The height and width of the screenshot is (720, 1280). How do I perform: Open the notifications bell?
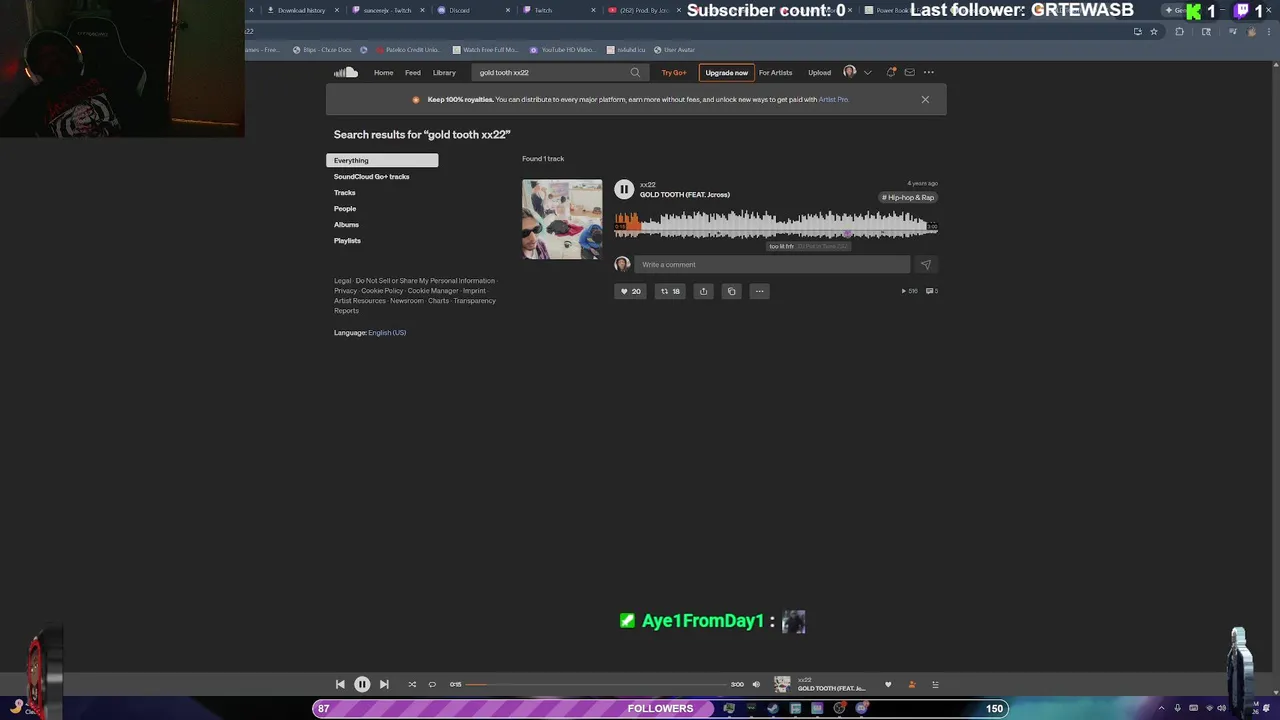coord(891,72)
